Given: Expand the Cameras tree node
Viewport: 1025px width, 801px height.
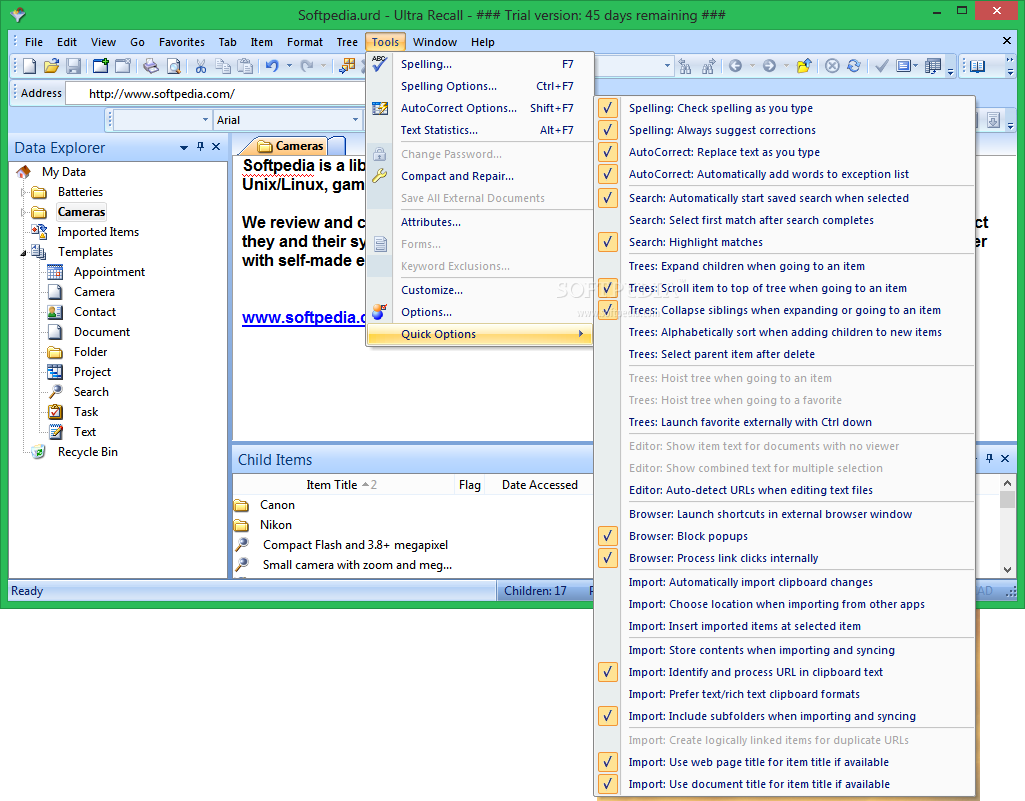Looking at the screenshot, I should 24,213.
